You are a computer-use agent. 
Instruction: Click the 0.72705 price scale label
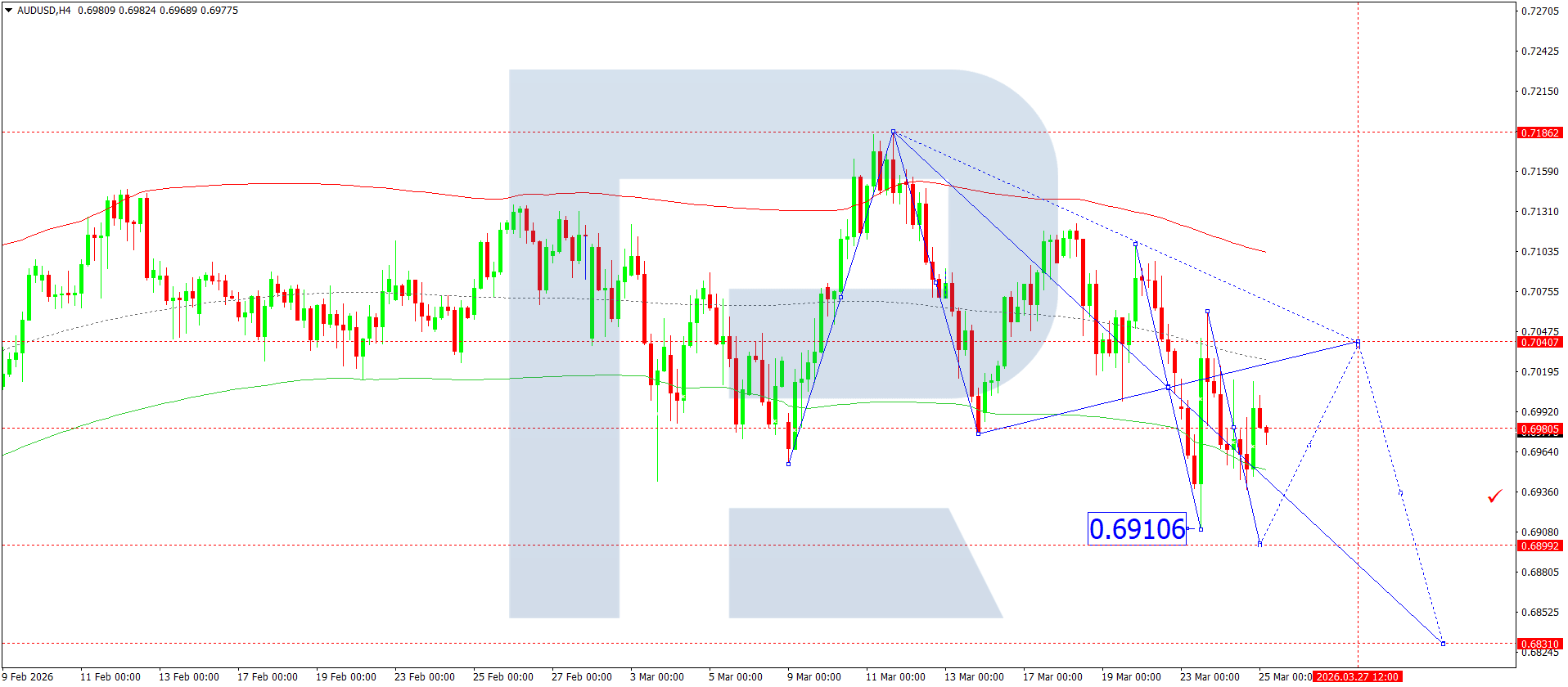(x=1539, y=11)
